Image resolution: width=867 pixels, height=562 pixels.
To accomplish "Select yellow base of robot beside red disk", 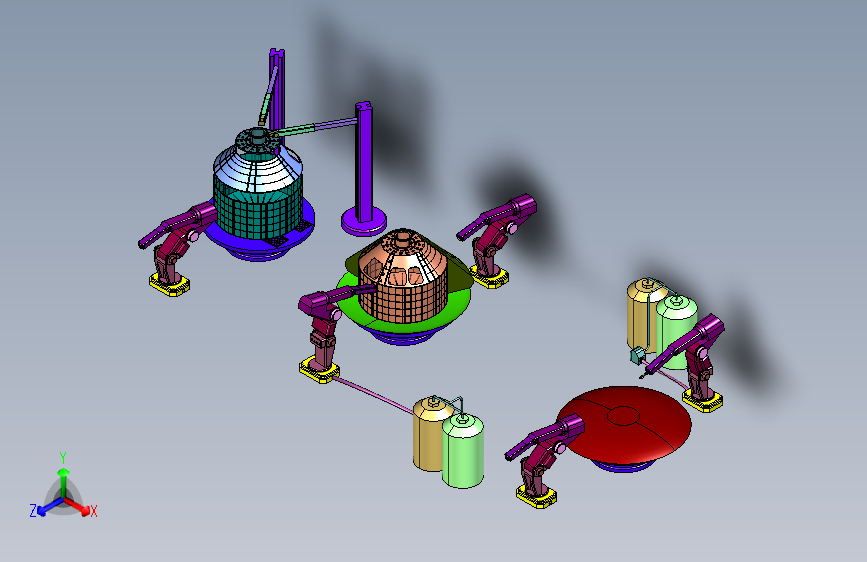I will 536,496.
